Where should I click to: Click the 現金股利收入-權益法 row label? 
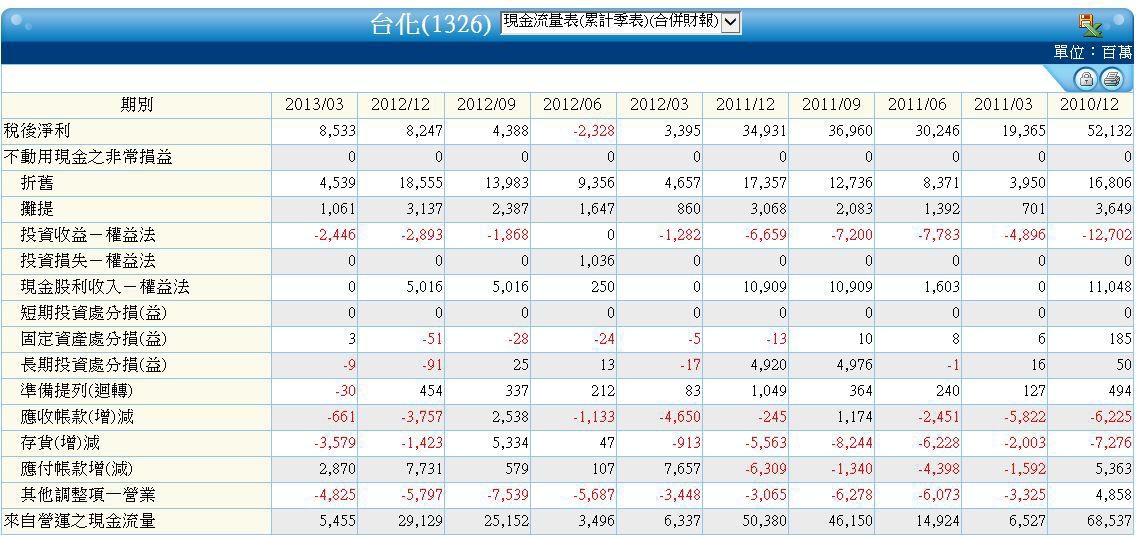105,287
